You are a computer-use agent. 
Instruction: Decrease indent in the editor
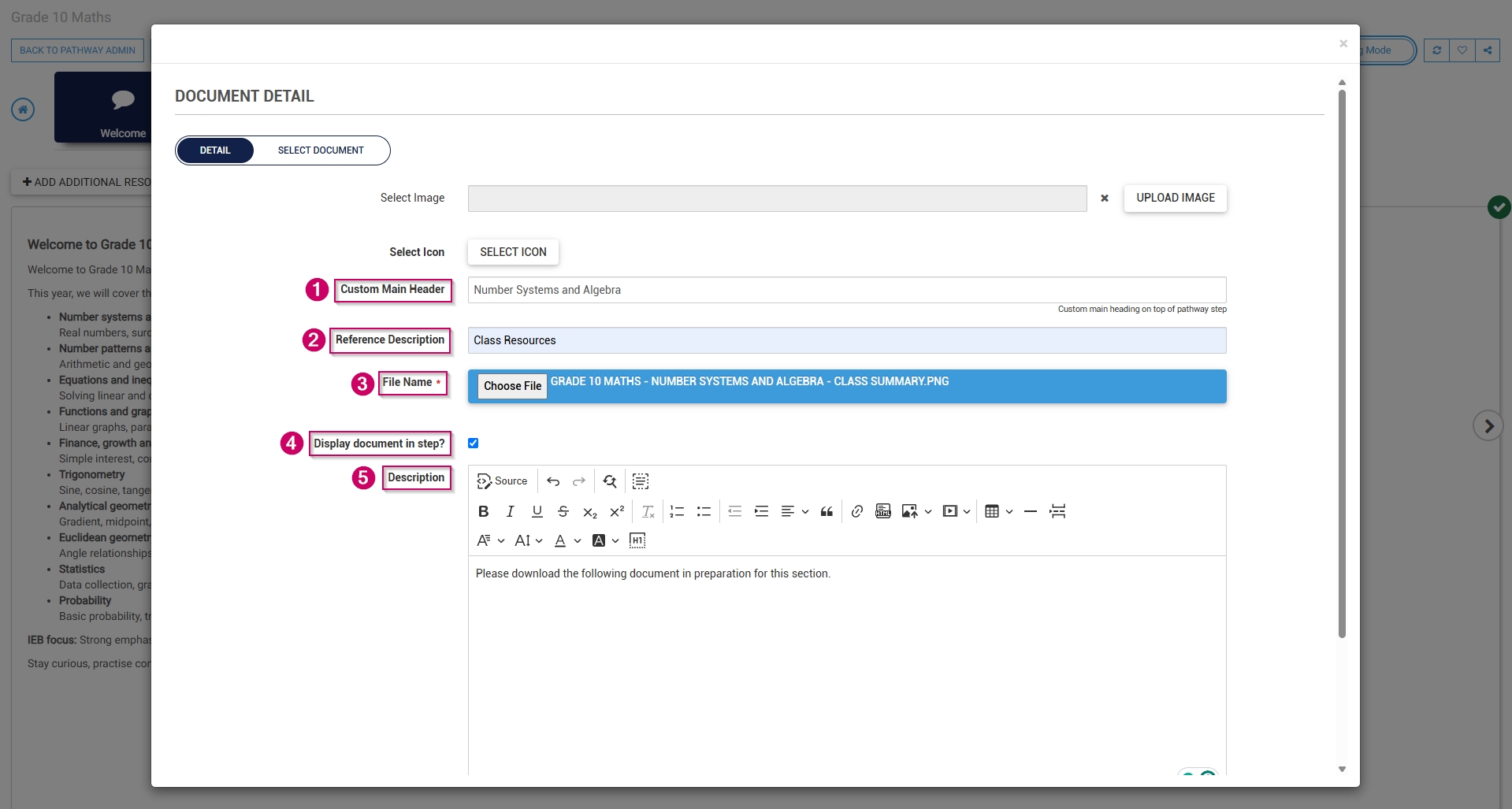pos(734,511)
